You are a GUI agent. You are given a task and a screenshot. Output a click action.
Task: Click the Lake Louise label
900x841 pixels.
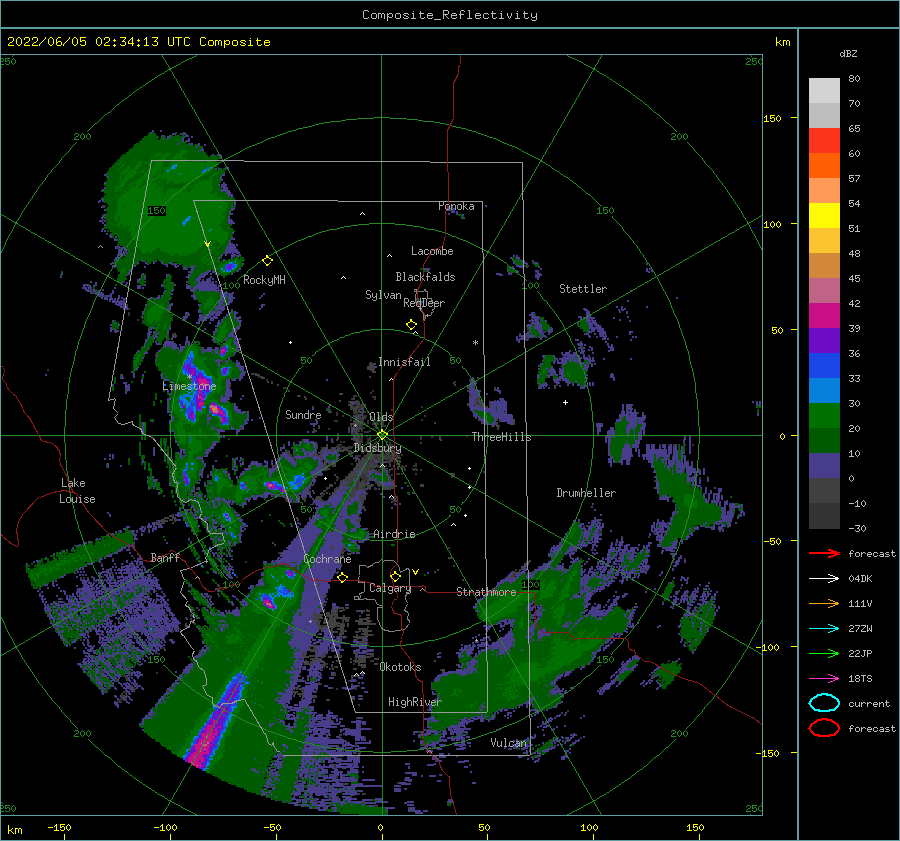77,491
